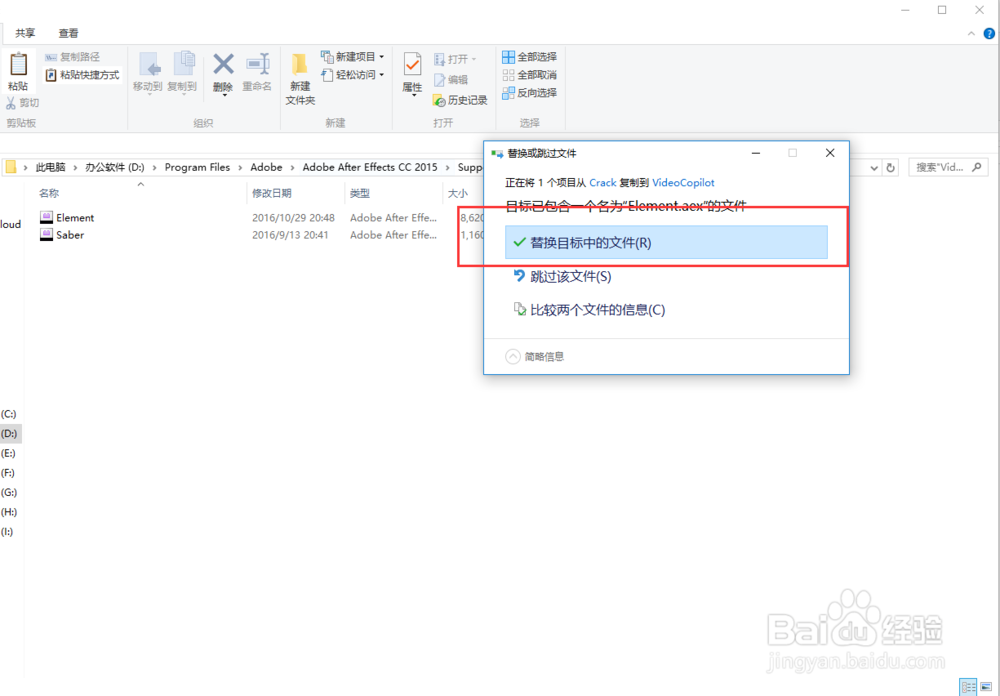Click the Element file's plugin icon
Screen dimensions: 1000x696
[x=46, y=218]
